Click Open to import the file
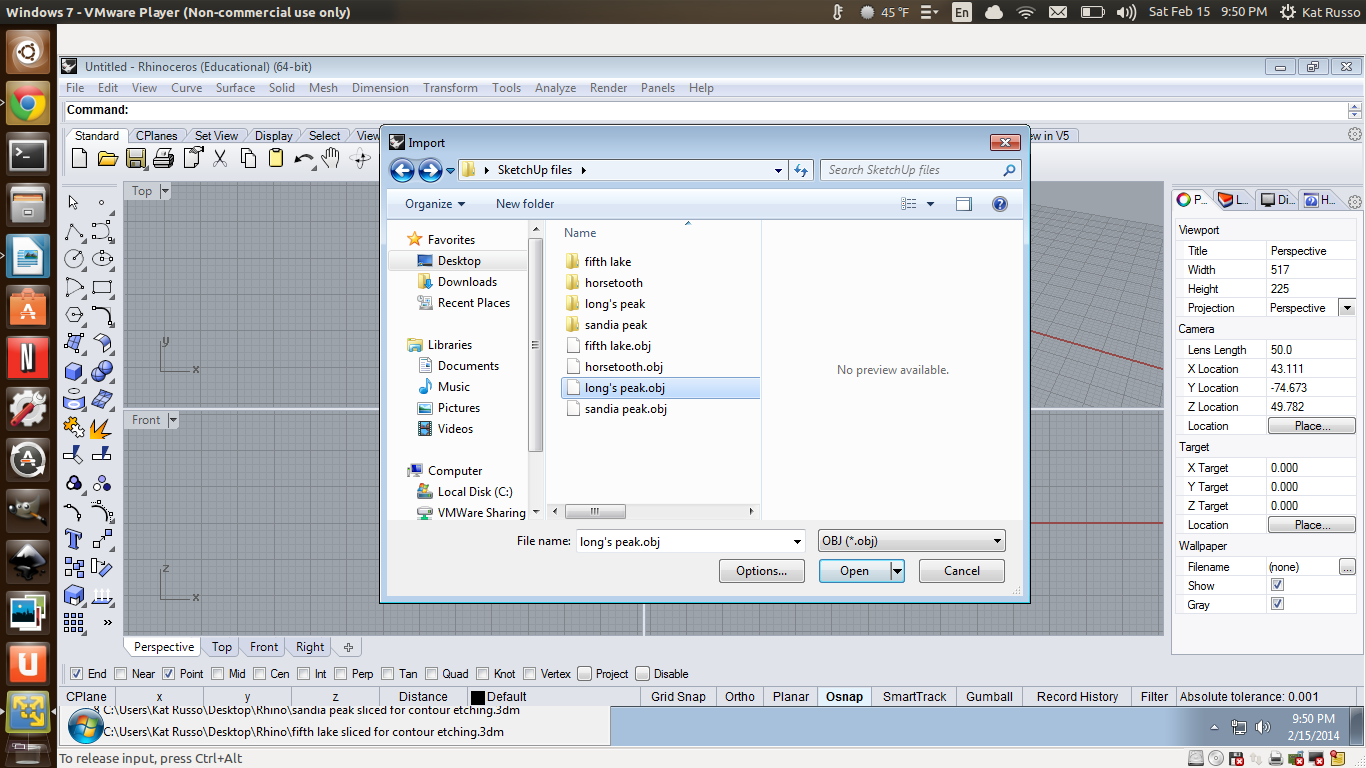The height and width of the screenshot is (768, 1366). [x=854, y=571]
